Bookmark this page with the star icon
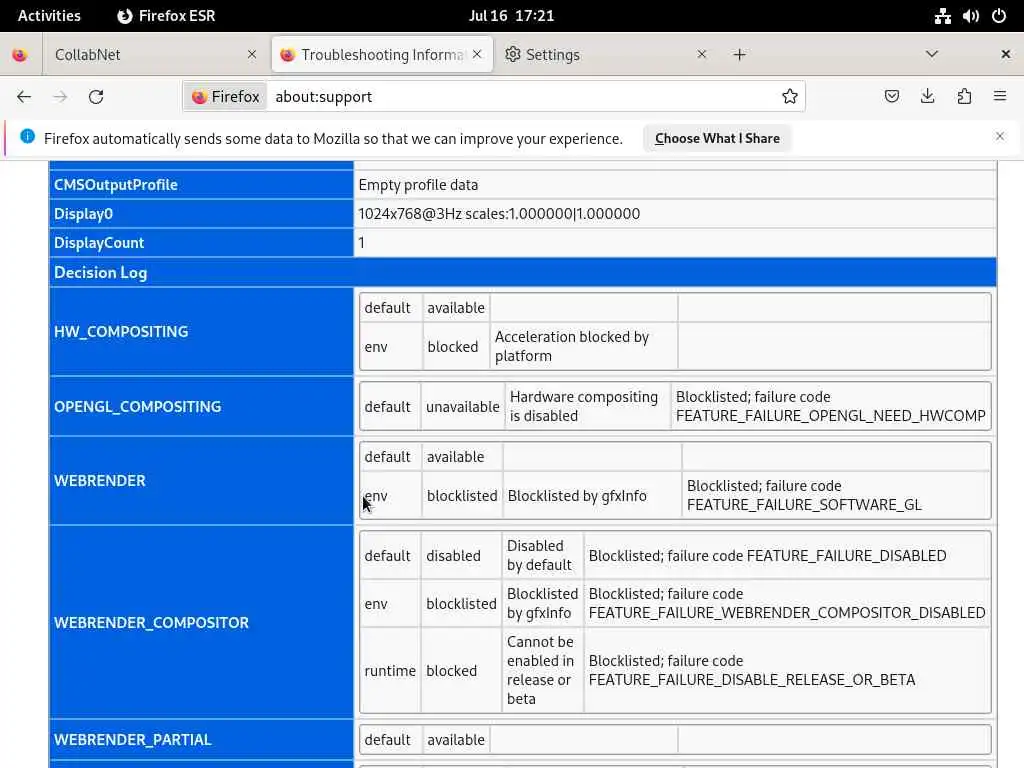This screenshot has width=1024, height=768. coord(790,97)
